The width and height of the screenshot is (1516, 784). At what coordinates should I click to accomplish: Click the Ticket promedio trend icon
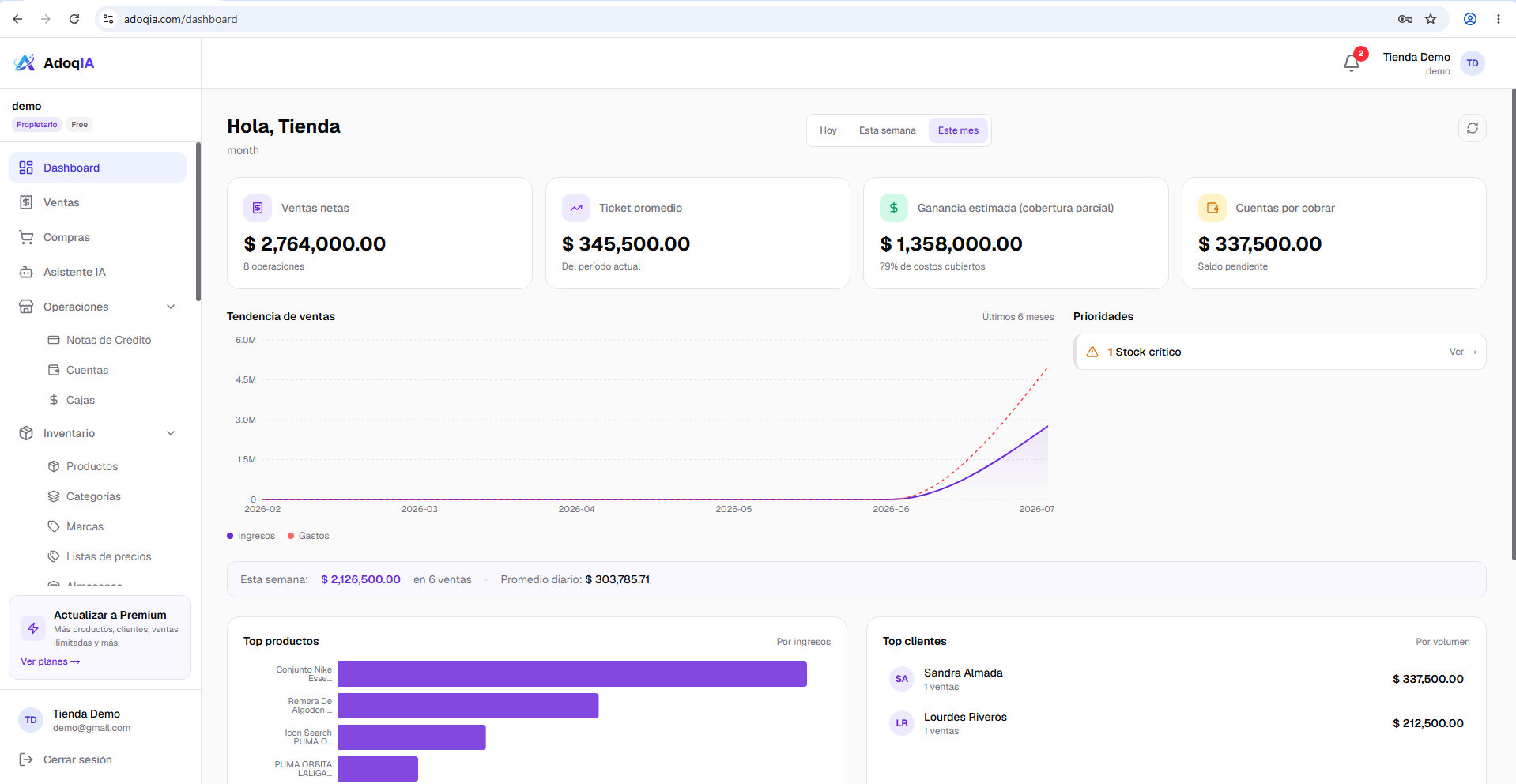pos(576,208)
